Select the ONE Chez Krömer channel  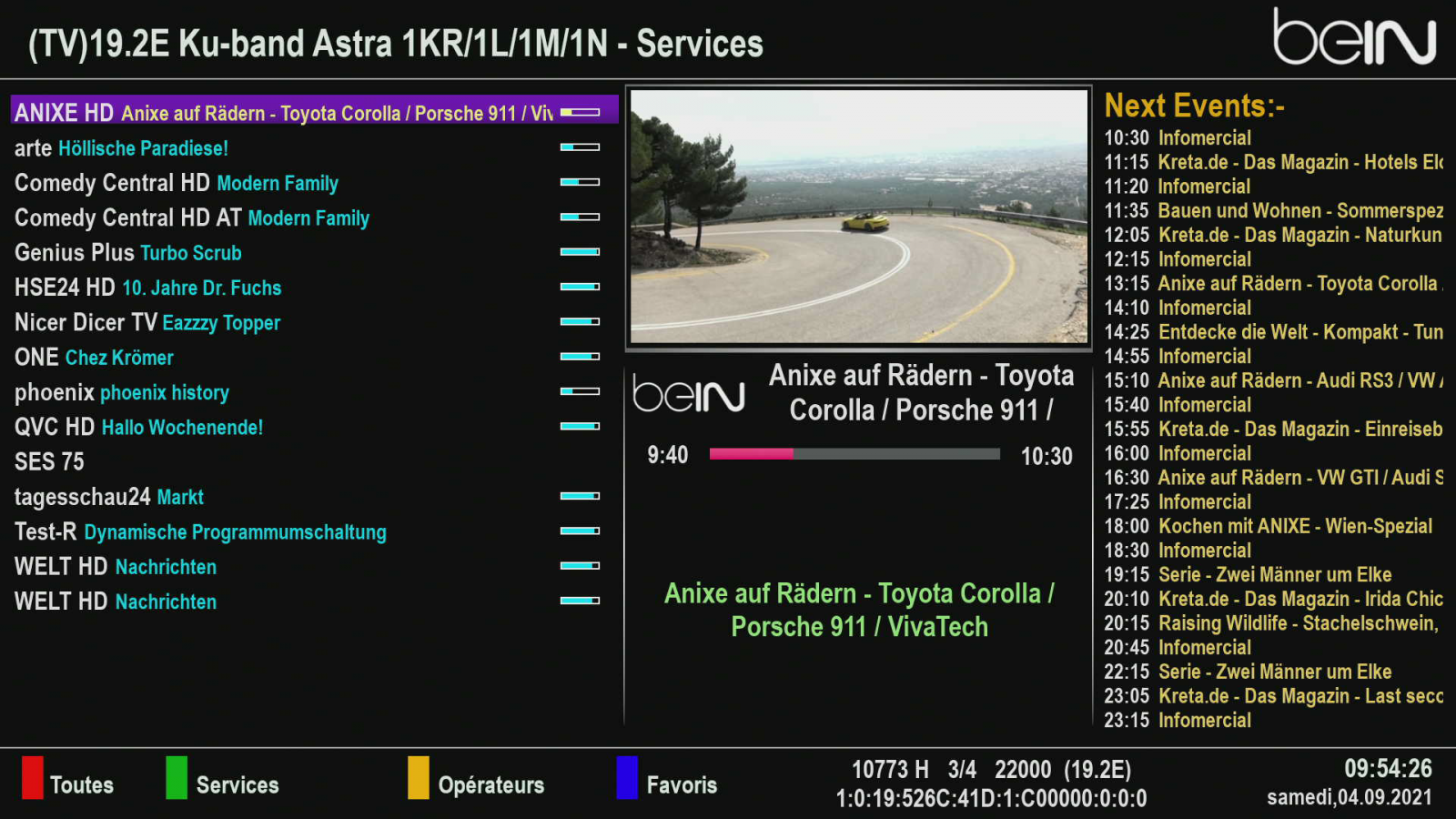coord(314,357)
